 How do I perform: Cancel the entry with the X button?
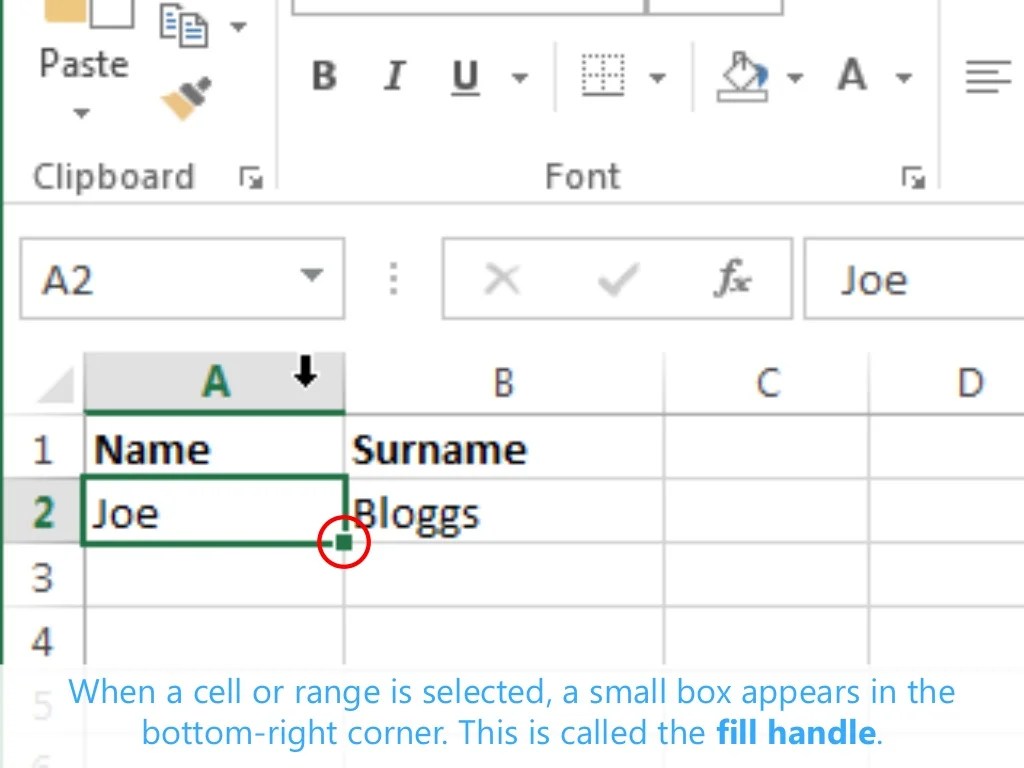tap(503, 279)
